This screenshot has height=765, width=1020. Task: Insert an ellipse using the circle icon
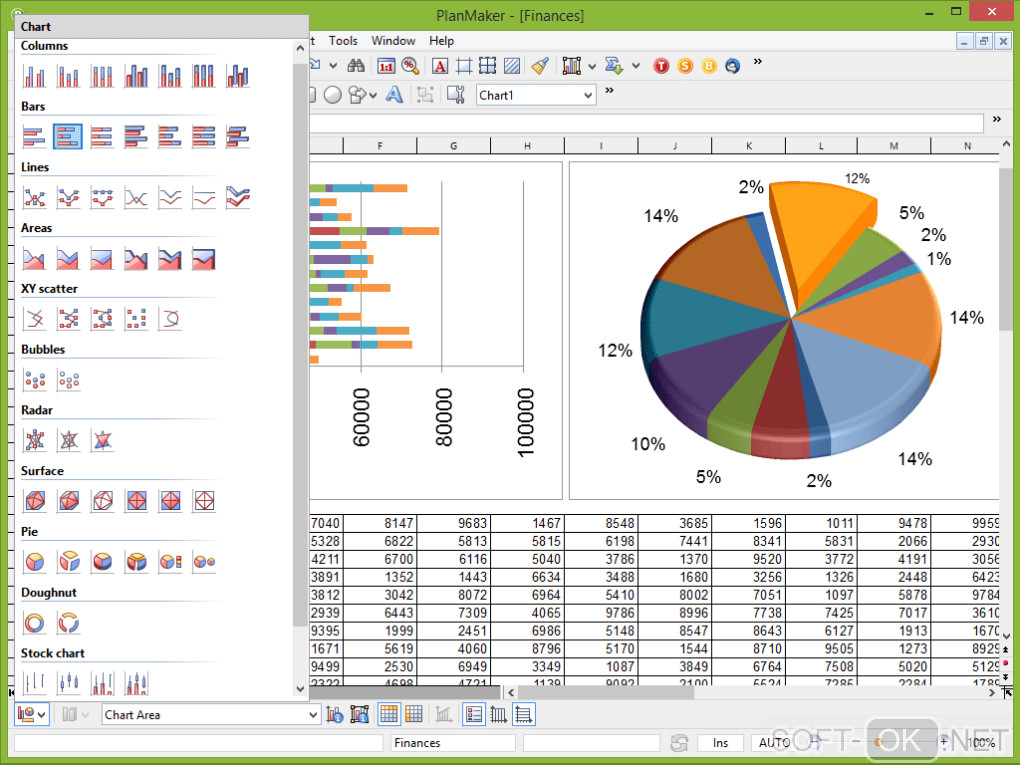pyautogui.click(x=332, y=95)
